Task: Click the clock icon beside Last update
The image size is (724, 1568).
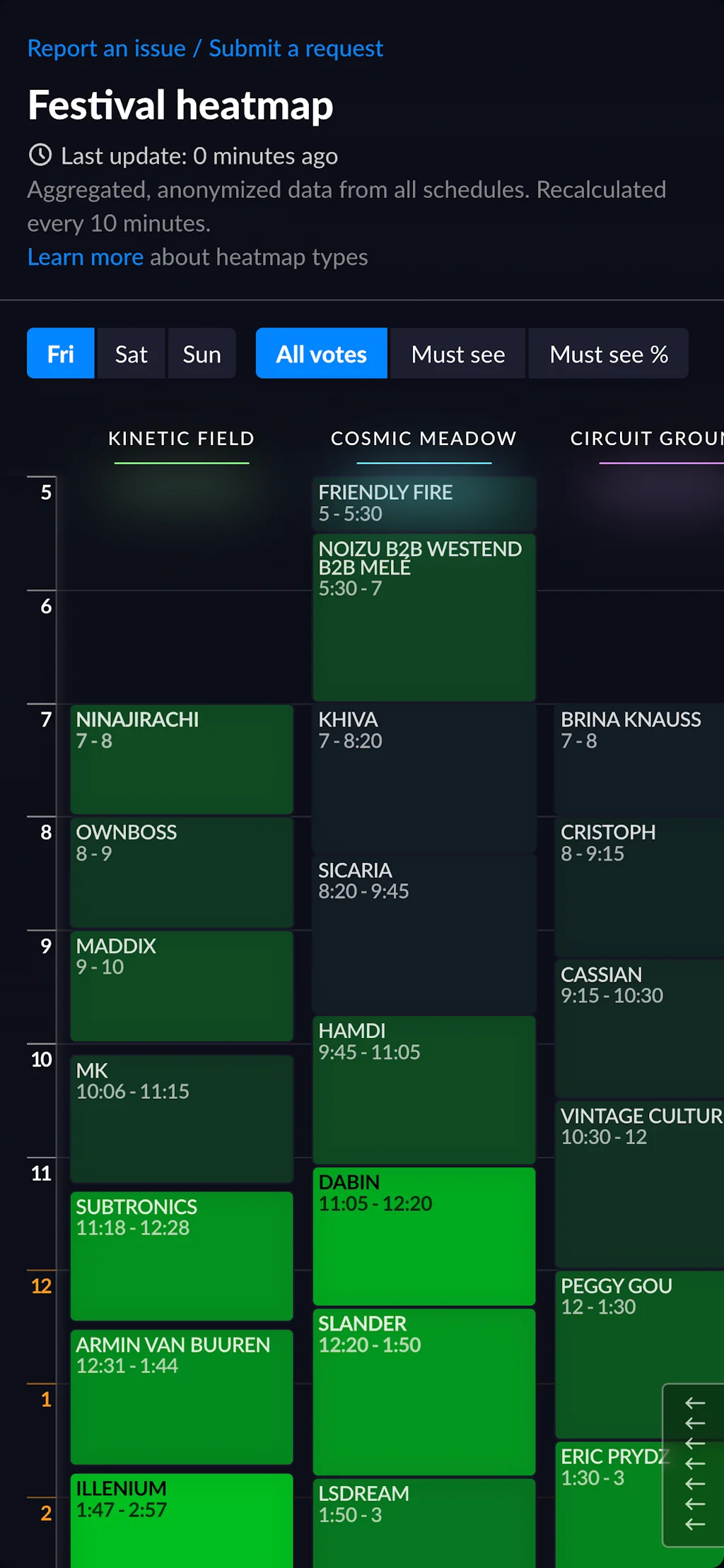Action: pyautogui.click(x=40, y=155)
